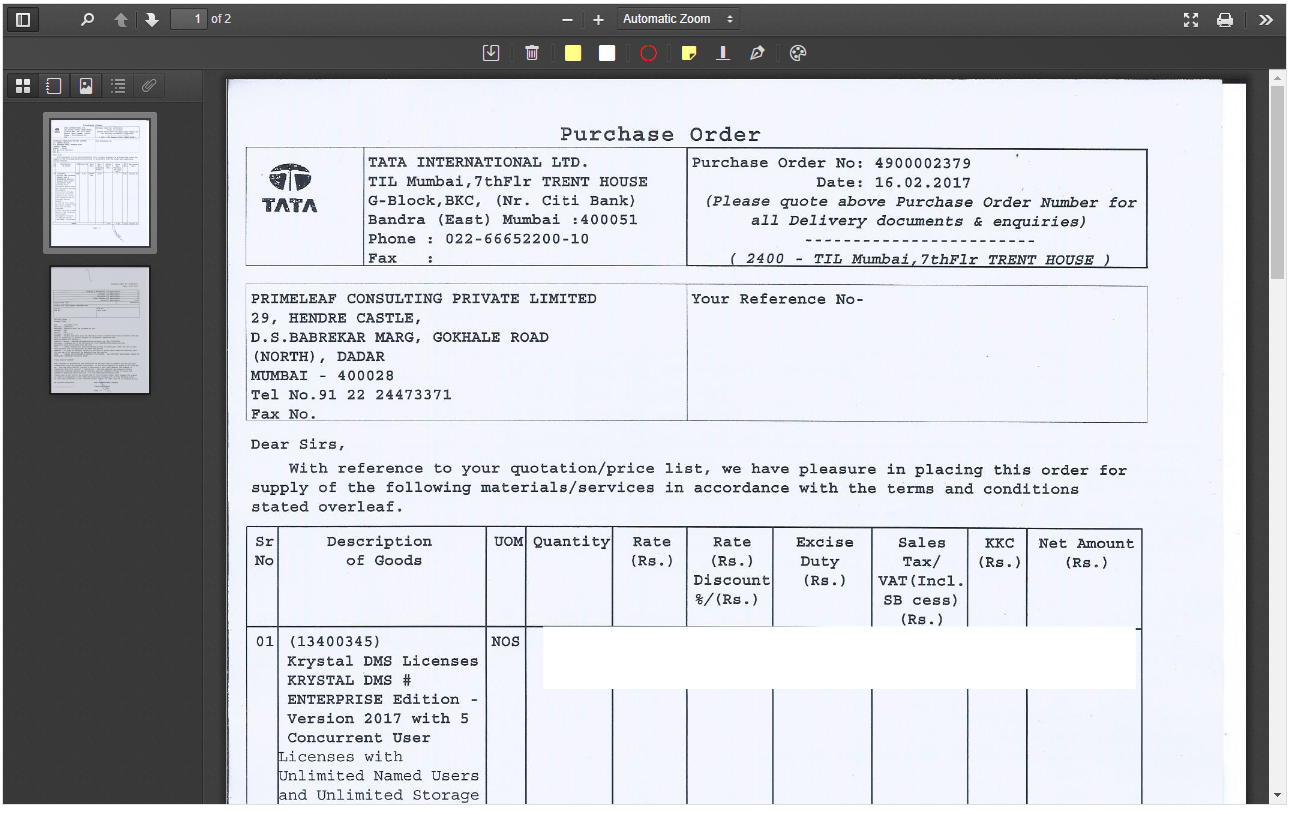
Task: Click 'MUMBAI - 400028' address line
Action: pyautogui.click(x=322, y=376)
